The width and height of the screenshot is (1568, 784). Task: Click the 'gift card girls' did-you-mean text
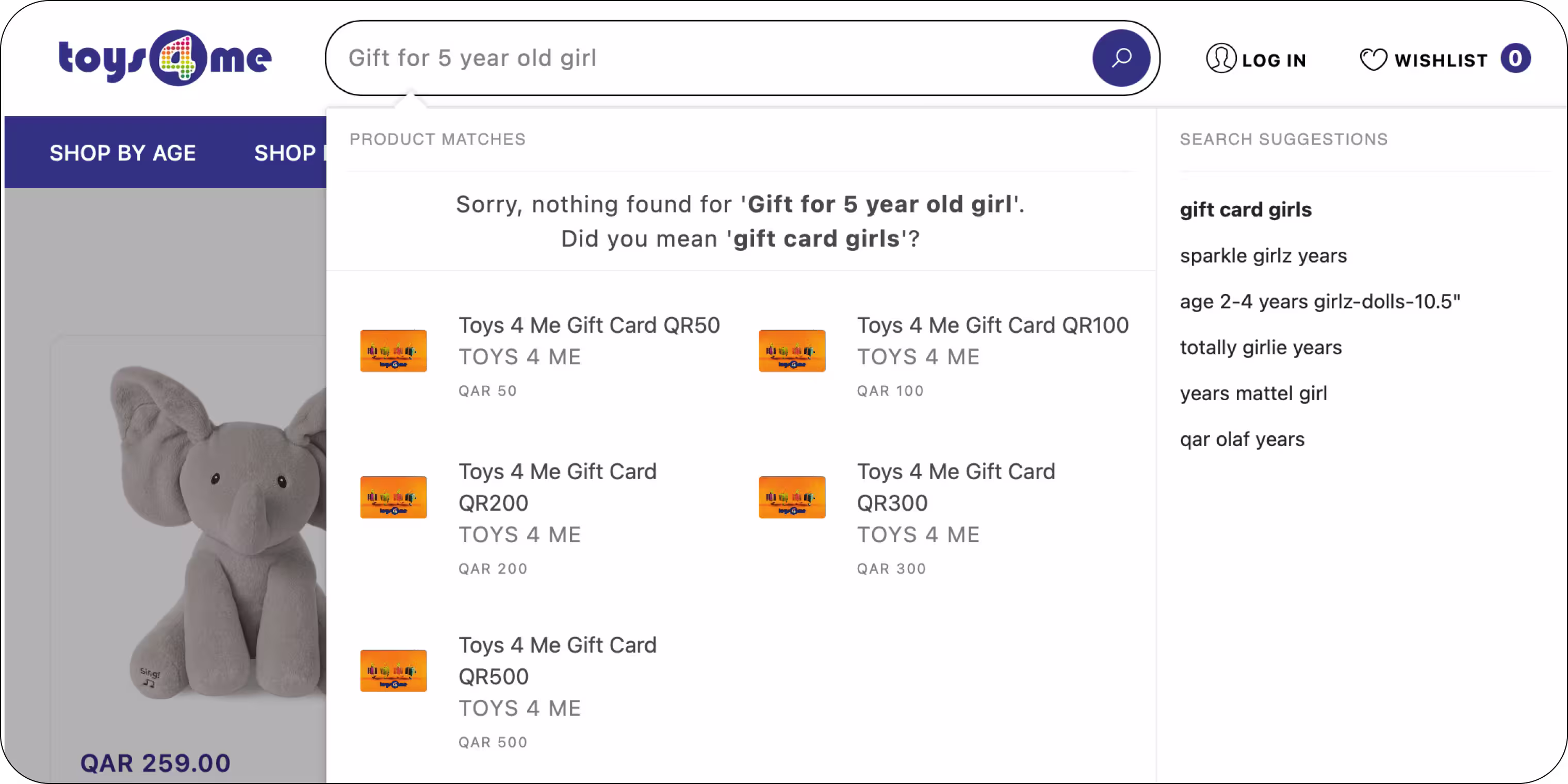coord(816,239)
